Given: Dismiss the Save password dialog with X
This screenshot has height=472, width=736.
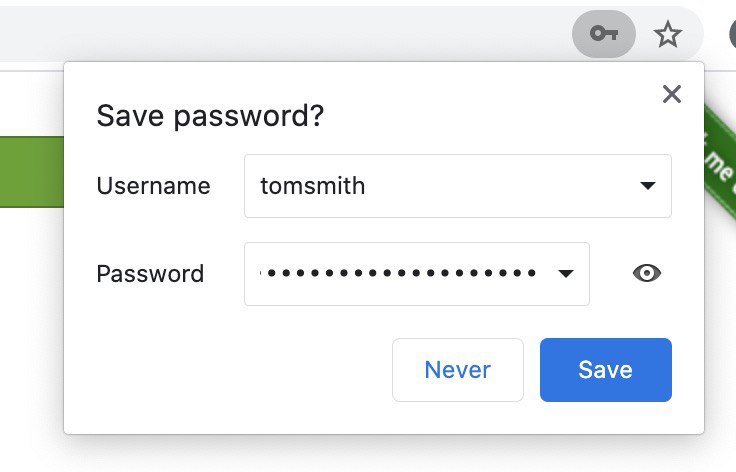Looking at the screenshot, I should coord(672,94).
